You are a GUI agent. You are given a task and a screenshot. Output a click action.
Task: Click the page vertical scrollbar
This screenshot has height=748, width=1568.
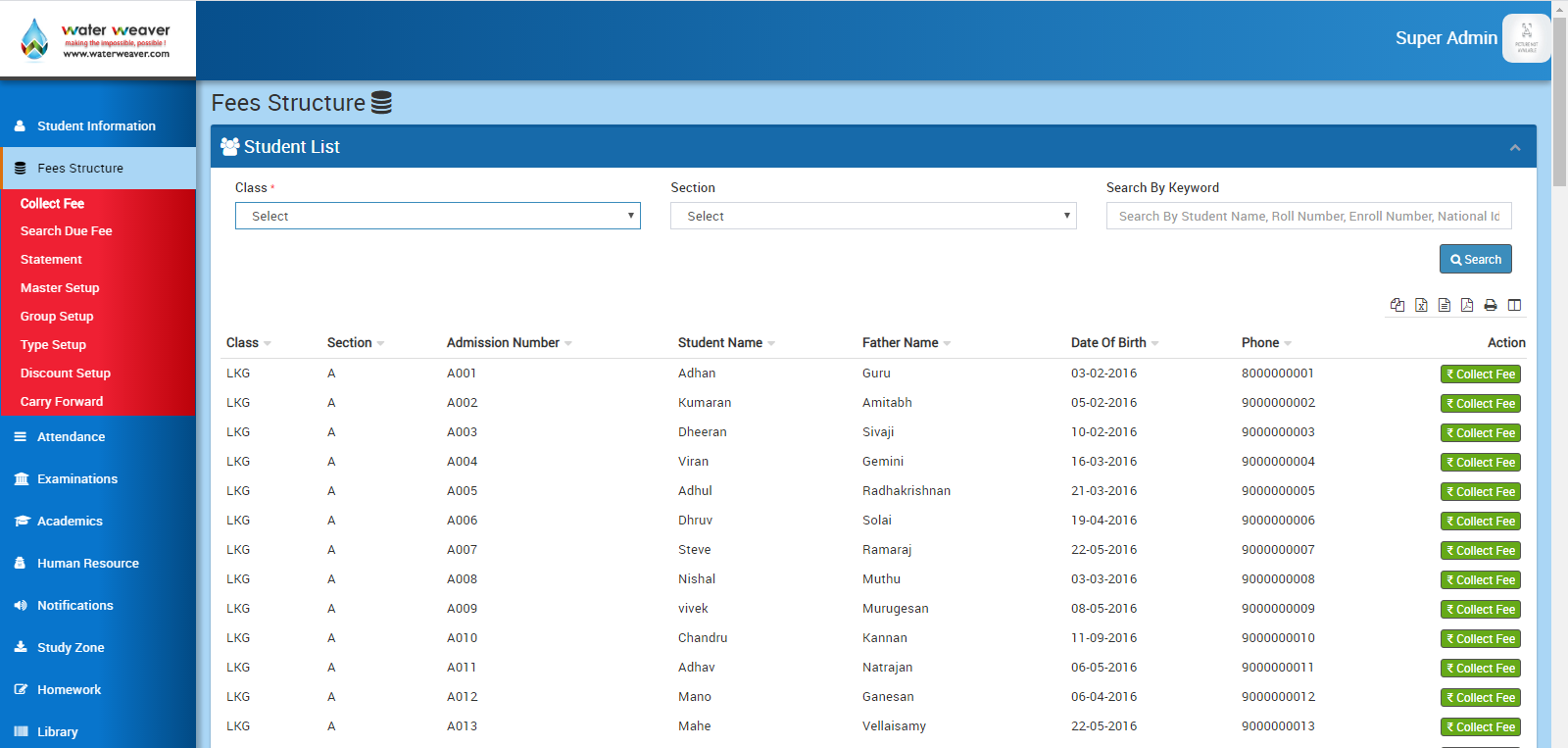[1559, 98]
